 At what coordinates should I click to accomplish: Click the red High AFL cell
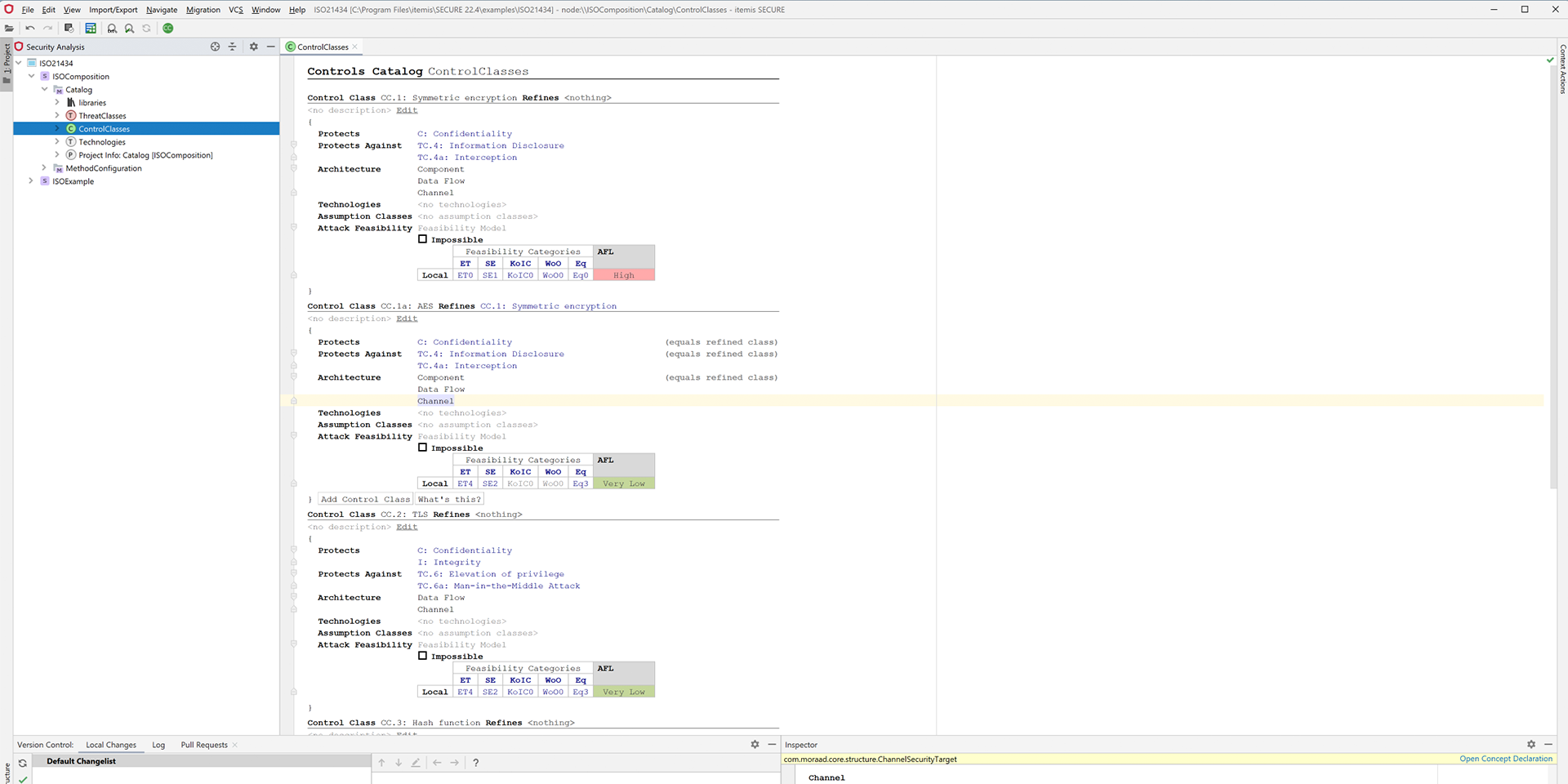(624, 275)
